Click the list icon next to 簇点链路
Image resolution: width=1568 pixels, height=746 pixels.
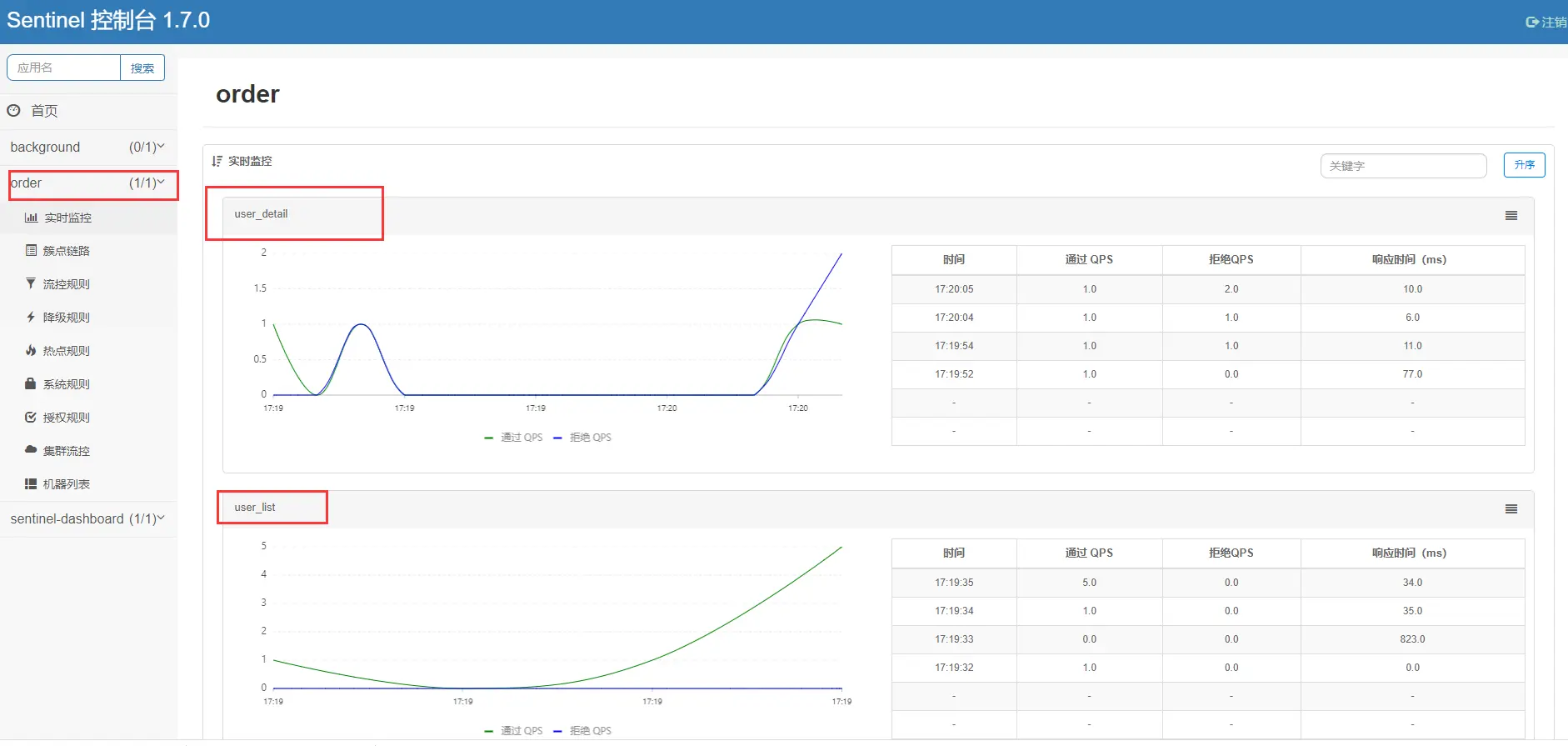[31, 250]
